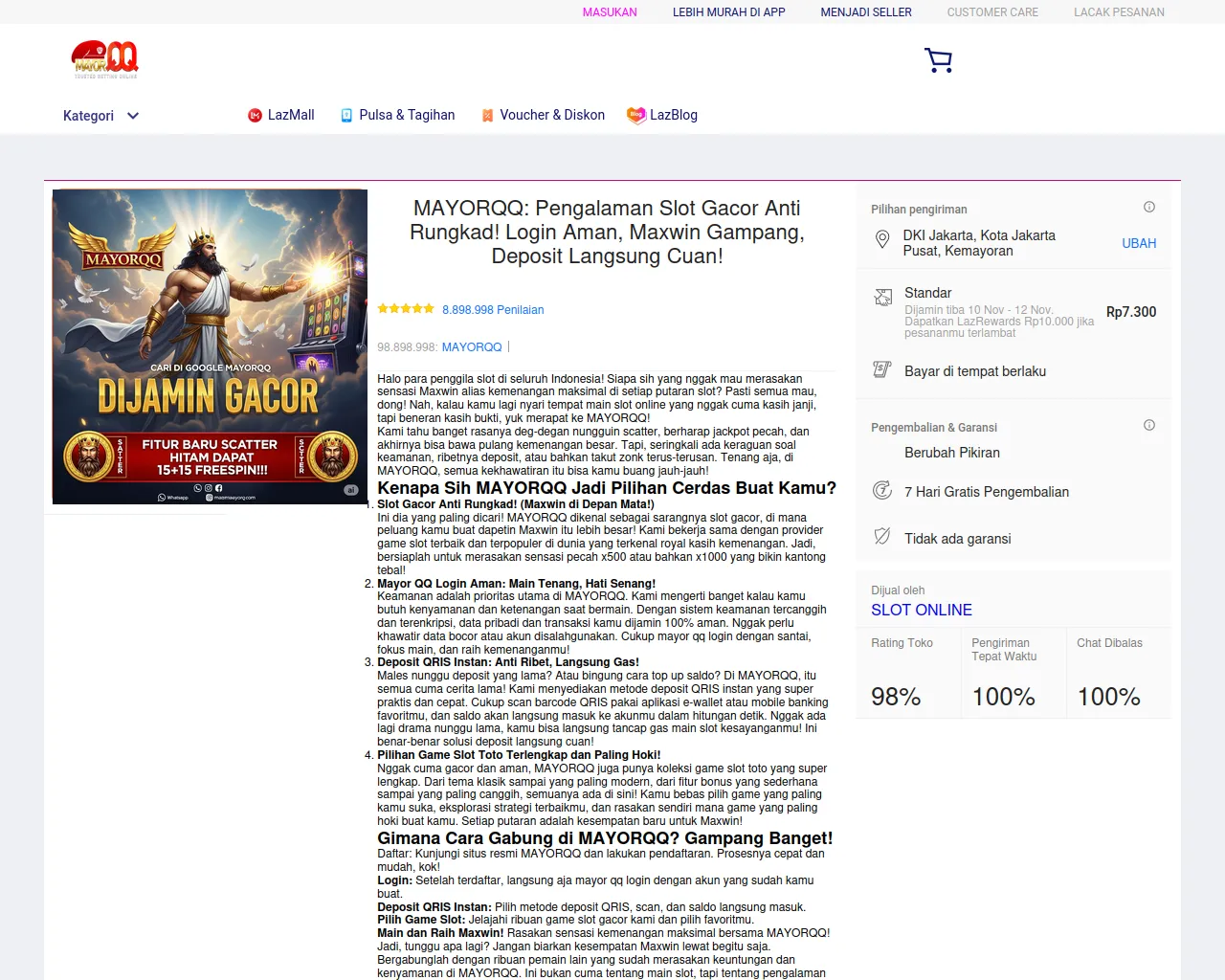Click 'Mayor QQ Login Aman' list item
Image resolution: width=1225 pixels, height=980 pixels.
517,584
